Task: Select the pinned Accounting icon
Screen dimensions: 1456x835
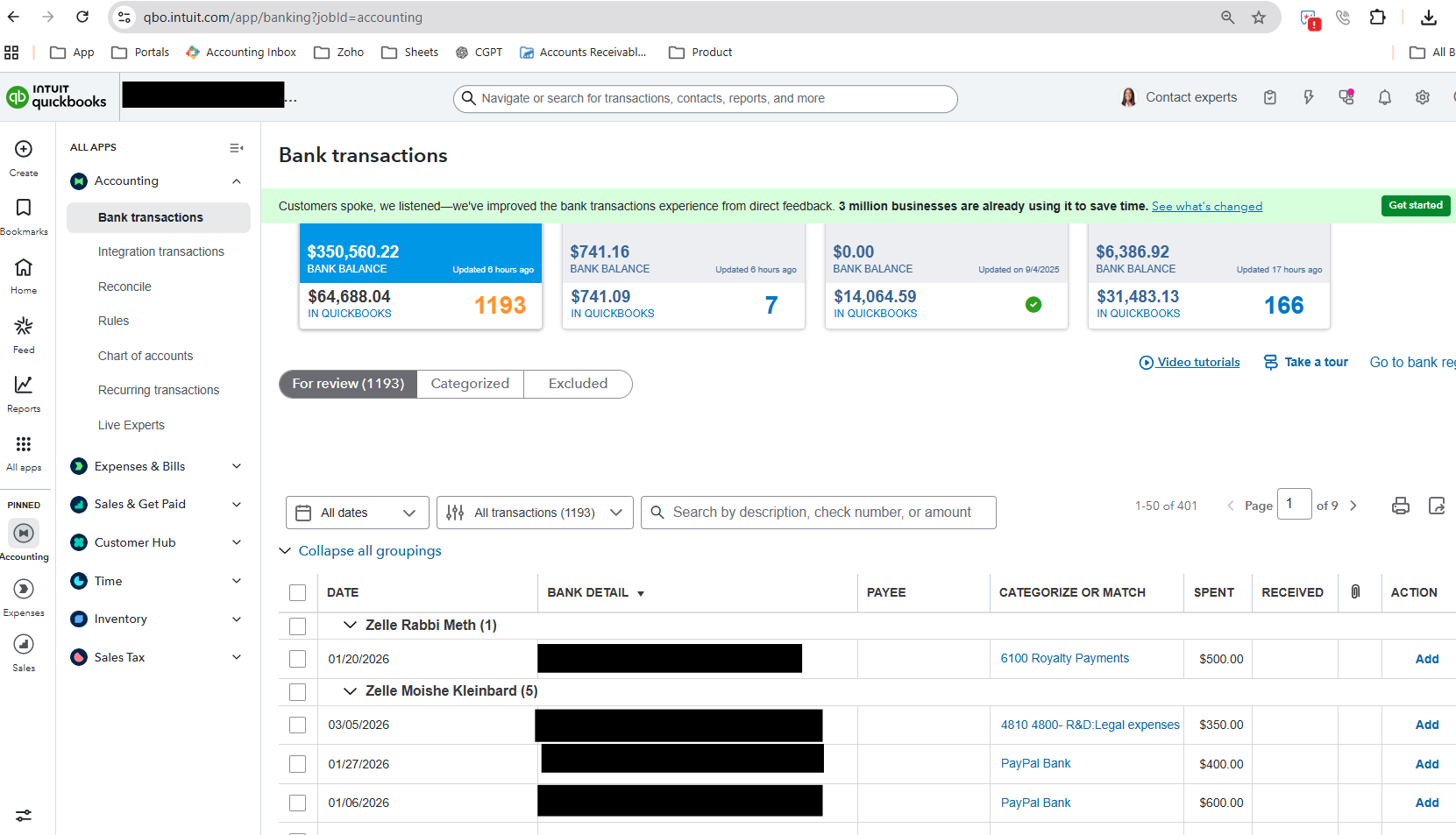Action: 24,533
